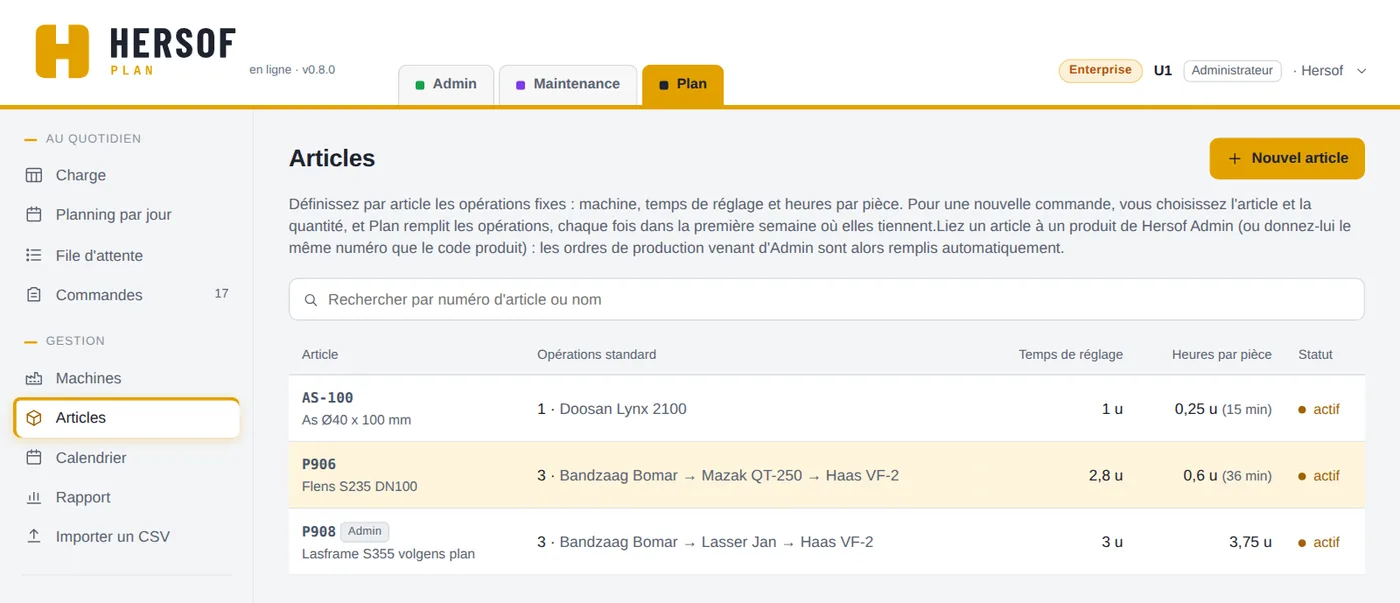Image resolution: width=1400 pixels, height=603 pixels.
Task: Open Planning par jour page
Action: pyautogui.click(x=127, y=215)
